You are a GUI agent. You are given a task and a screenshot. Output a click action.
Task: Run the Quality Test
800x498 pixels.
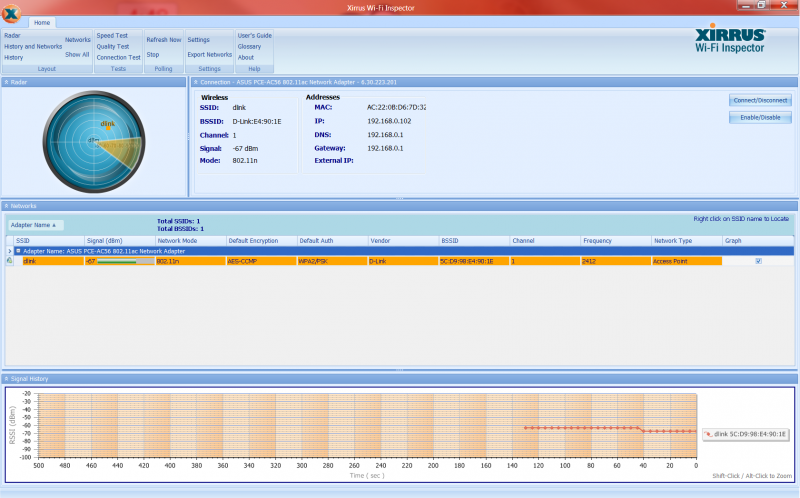coord(113,46)
